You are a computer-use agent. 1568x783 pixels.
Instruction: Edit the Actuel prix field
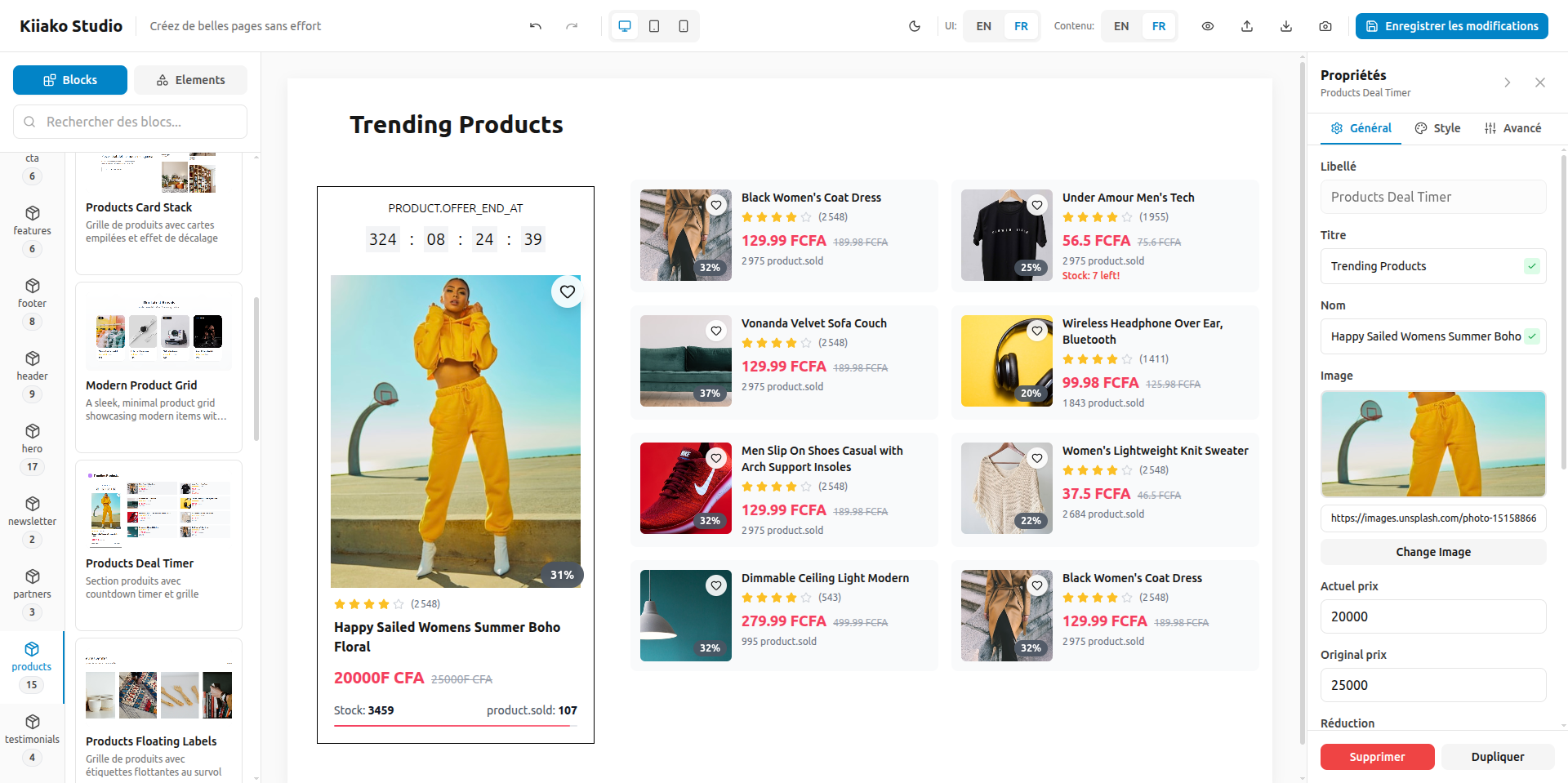1433,616
